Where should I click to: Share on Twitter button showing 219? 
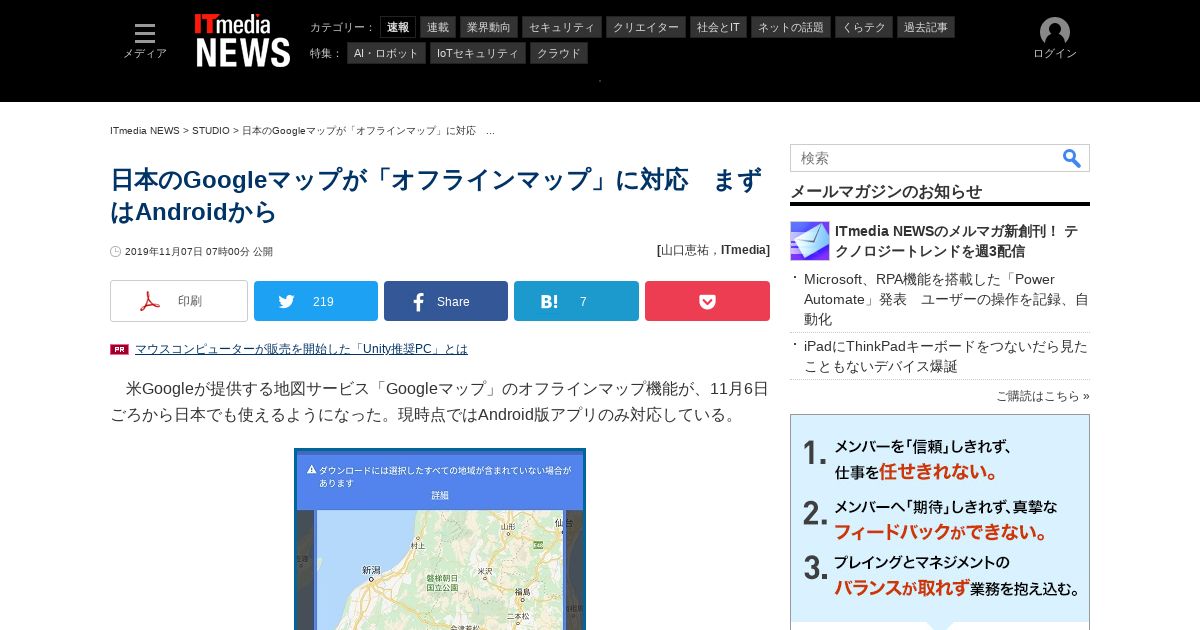pyautogui.click(x=316, y=301)
